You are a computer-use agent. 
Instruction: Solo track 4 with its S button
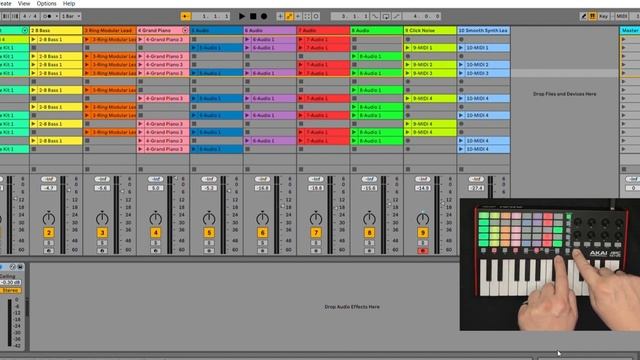point(156,243)
